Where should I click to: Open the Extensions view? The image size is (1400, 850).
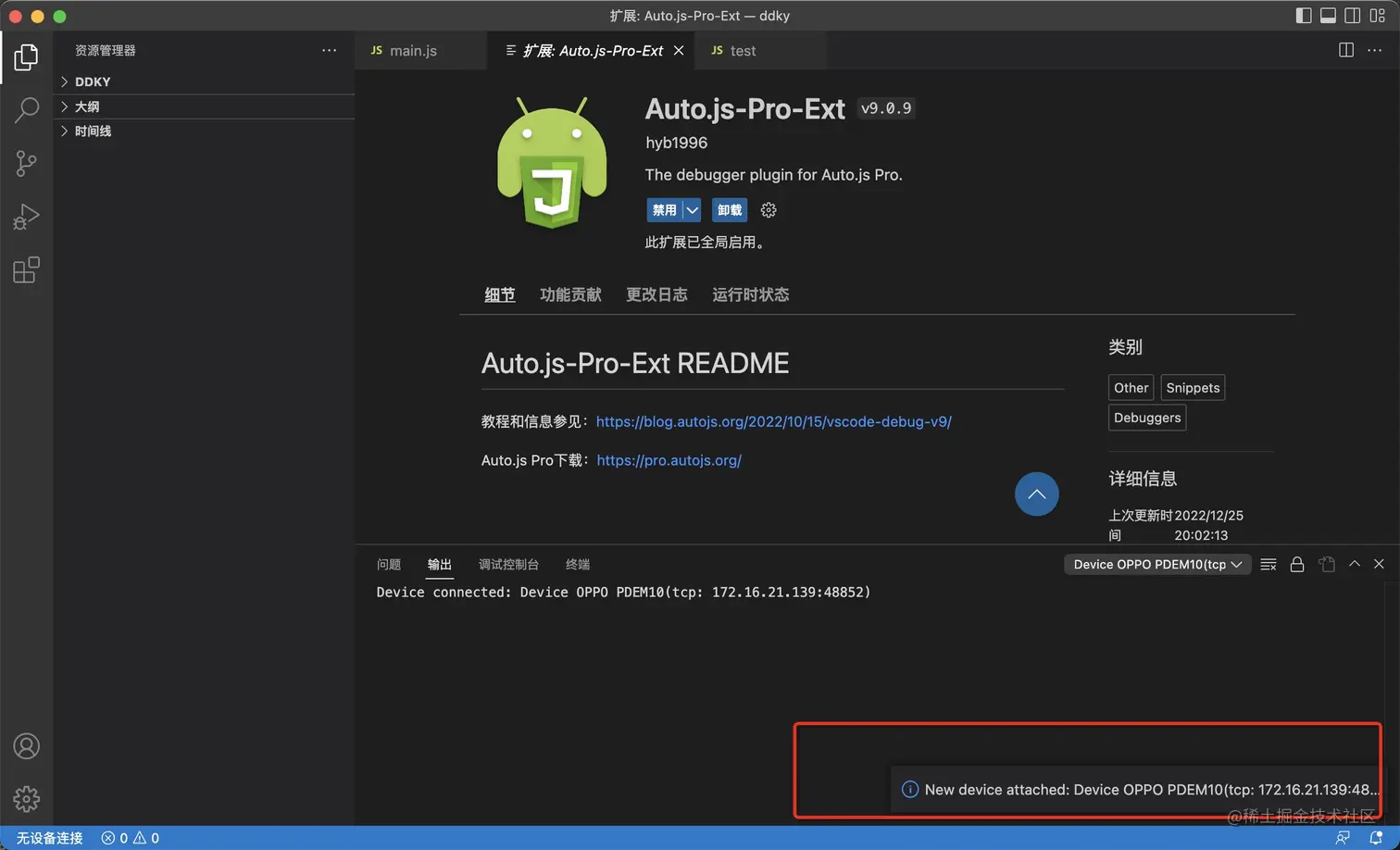26,270
